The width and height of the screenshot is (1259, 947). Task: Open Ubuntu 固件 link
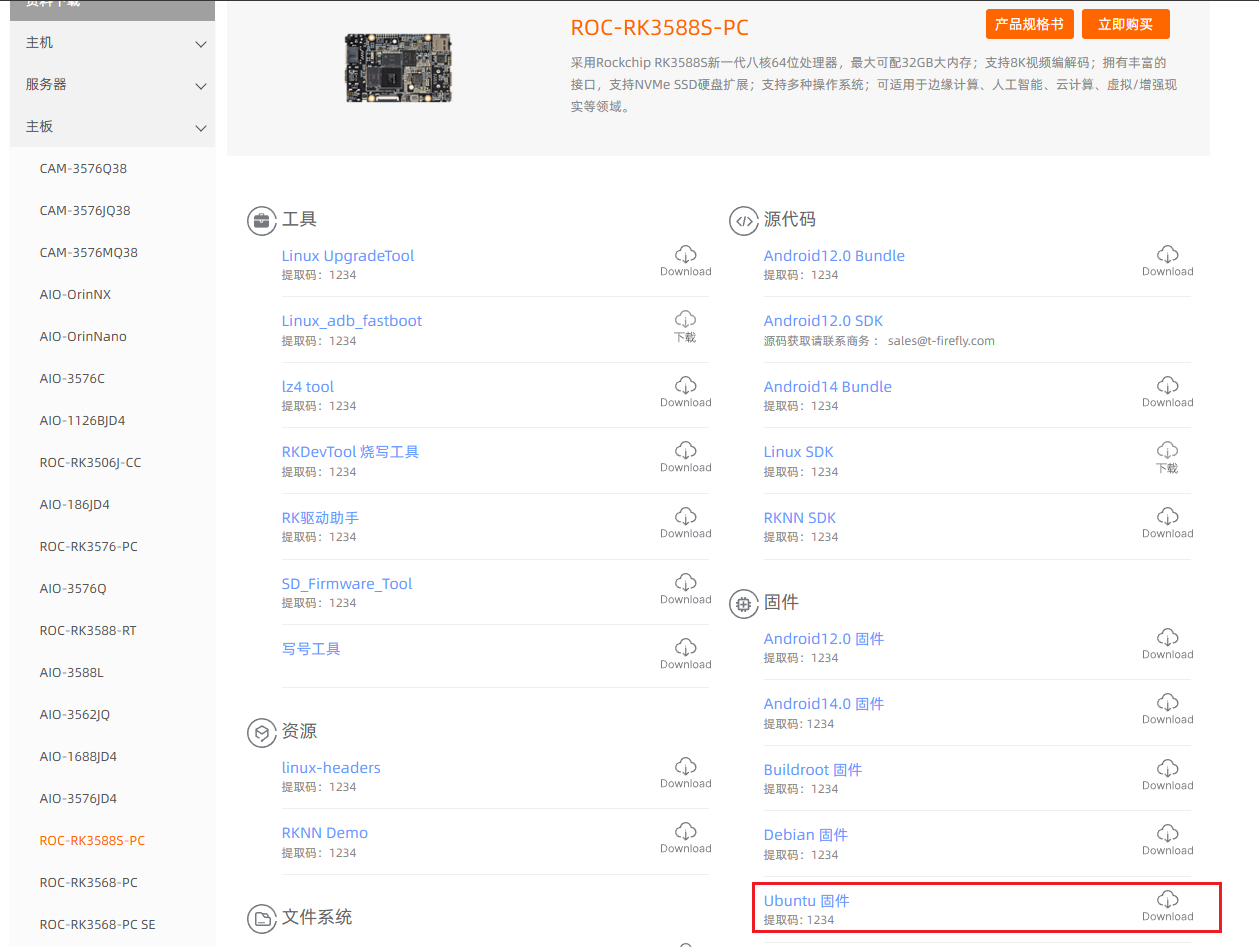(807, 901)
